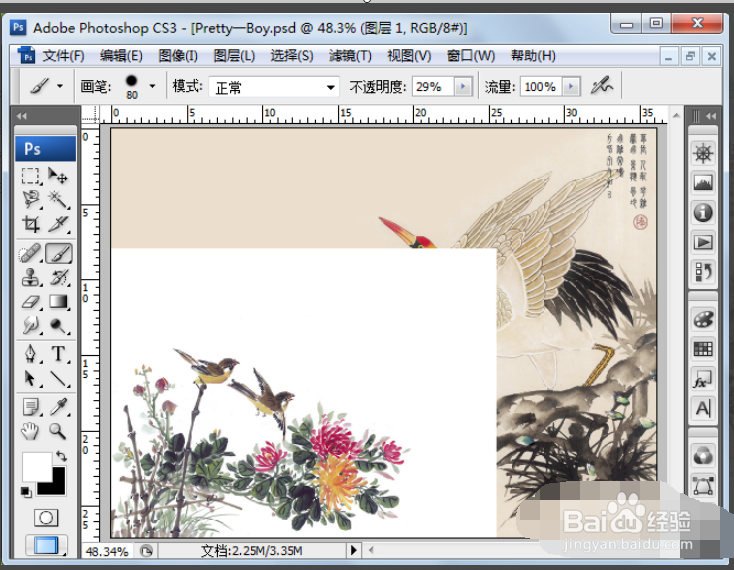Open the 帮助(H) menu

pyautogui.click(x=533, y=56)
